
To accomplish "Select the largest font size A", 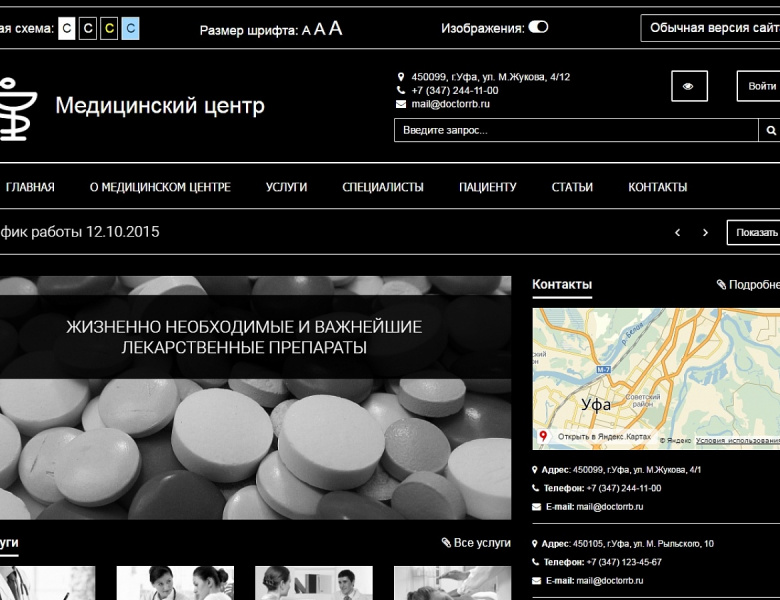I will [x=335, y=28].
